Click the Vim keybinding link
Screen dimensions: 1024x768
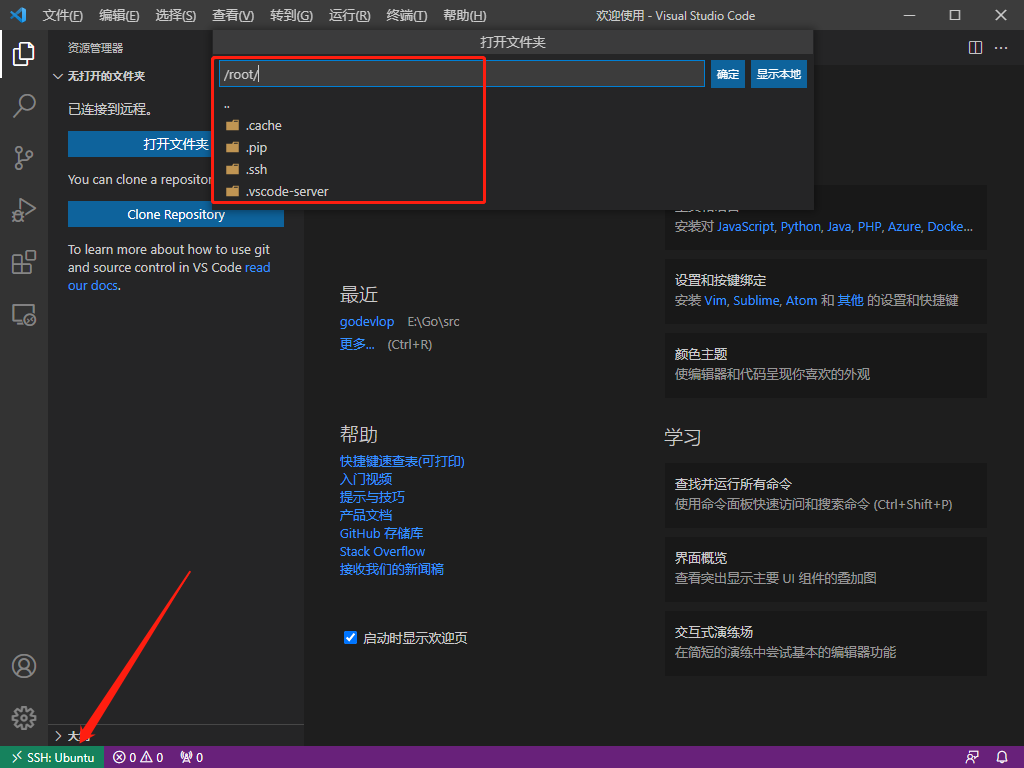715,300
